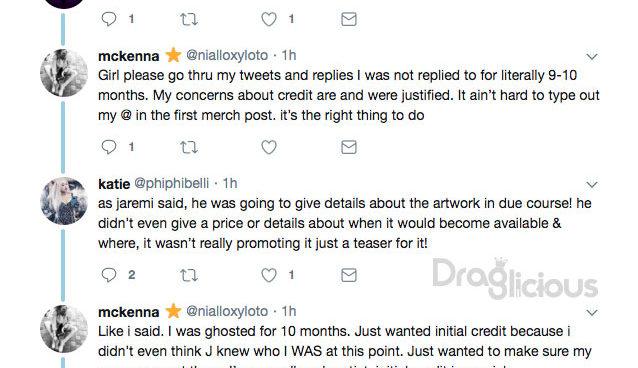Send mckenna's credit tweet via direct message
Viewport: 638px width, 368px height.
[x=349, y=147]
